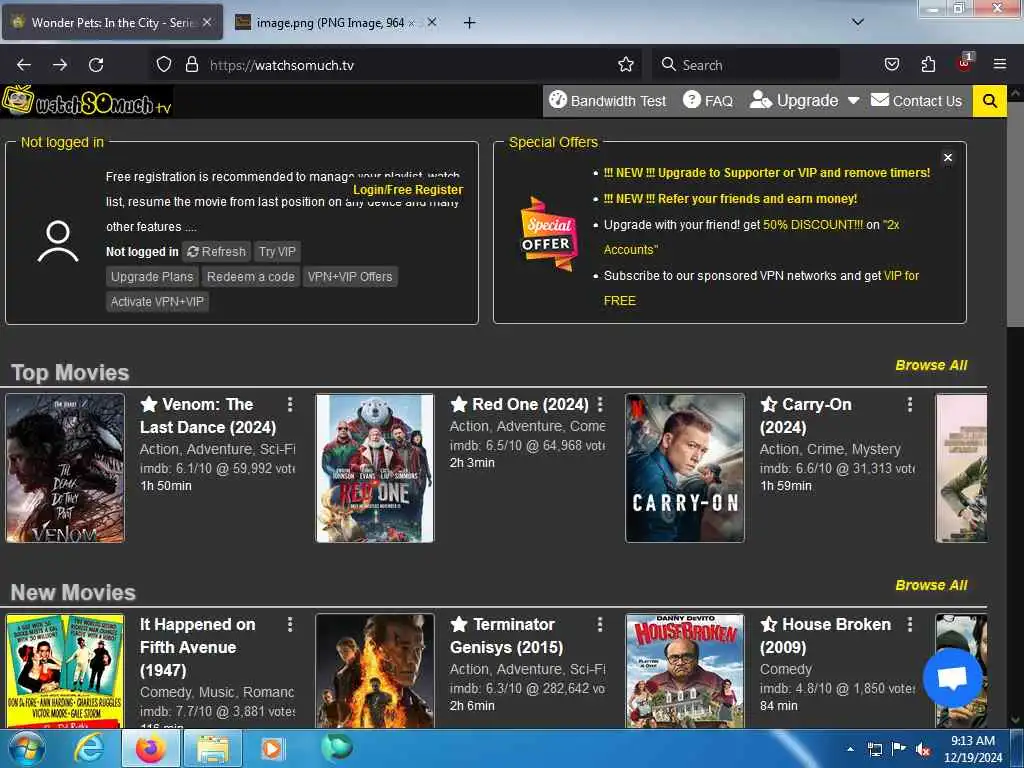
Task: Open Carry-On movie poster
Action: point(684,468)
